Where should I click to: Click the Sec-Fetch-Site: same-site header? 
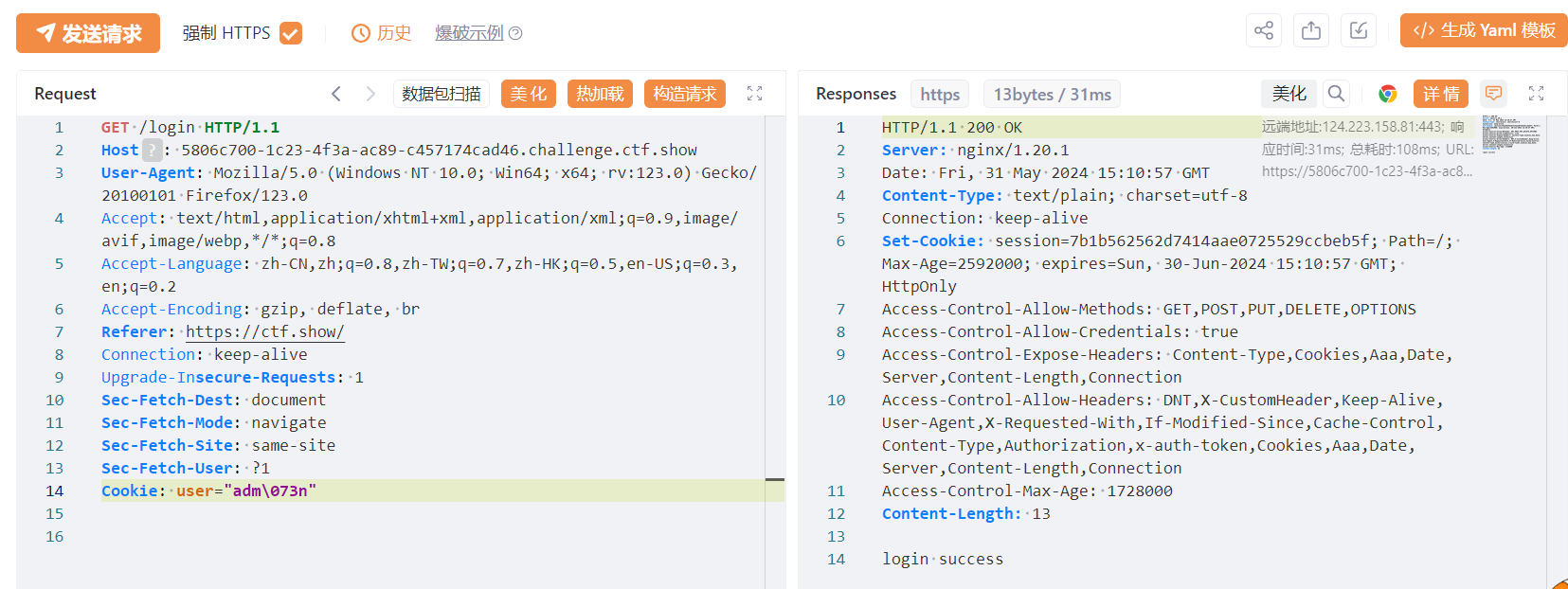(x=219, y=445)
